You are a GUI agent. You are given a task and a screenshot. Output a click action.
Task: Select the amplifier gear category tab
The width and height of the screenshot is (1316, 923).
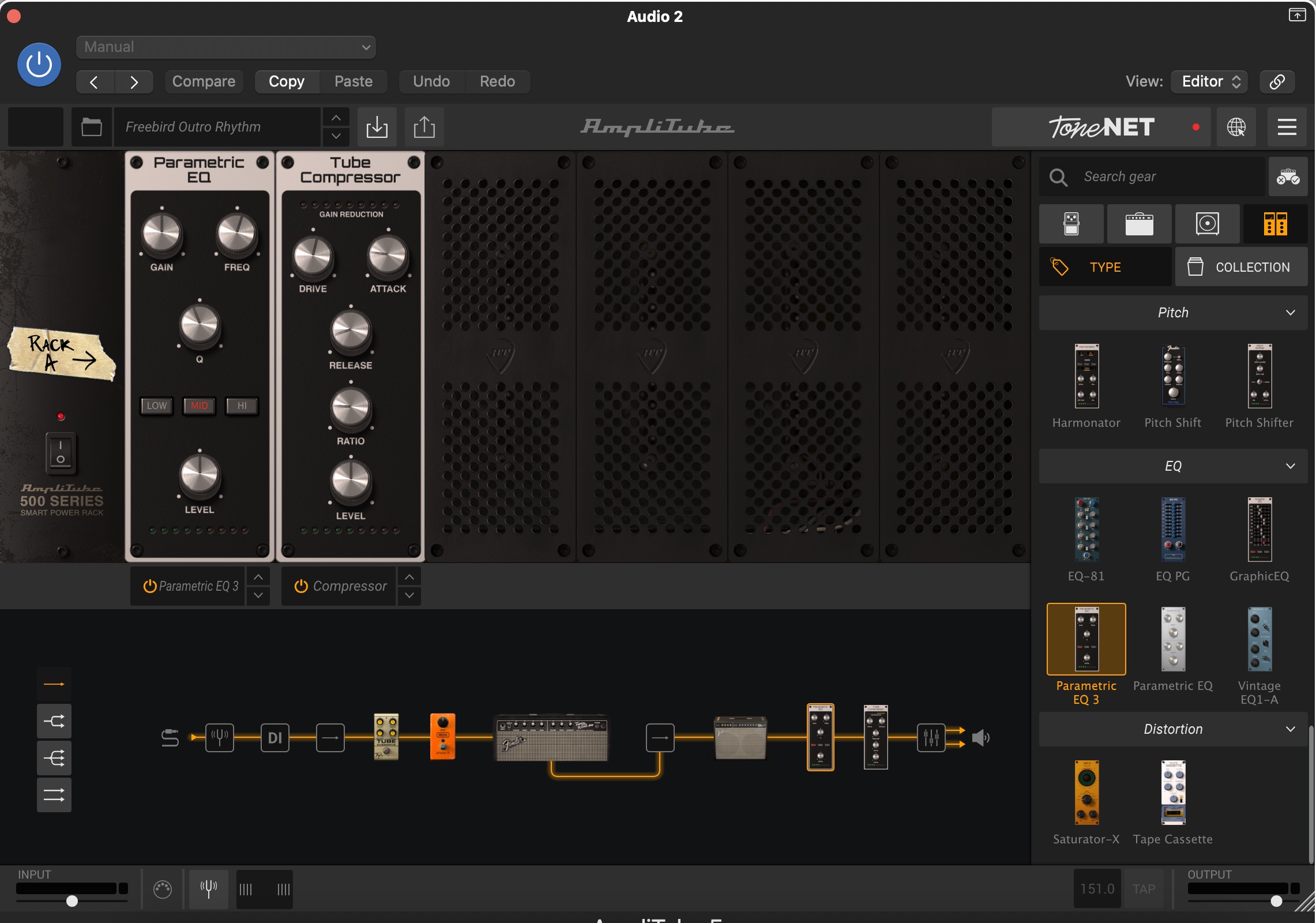pyautogui.click(x=1140, y=224)
